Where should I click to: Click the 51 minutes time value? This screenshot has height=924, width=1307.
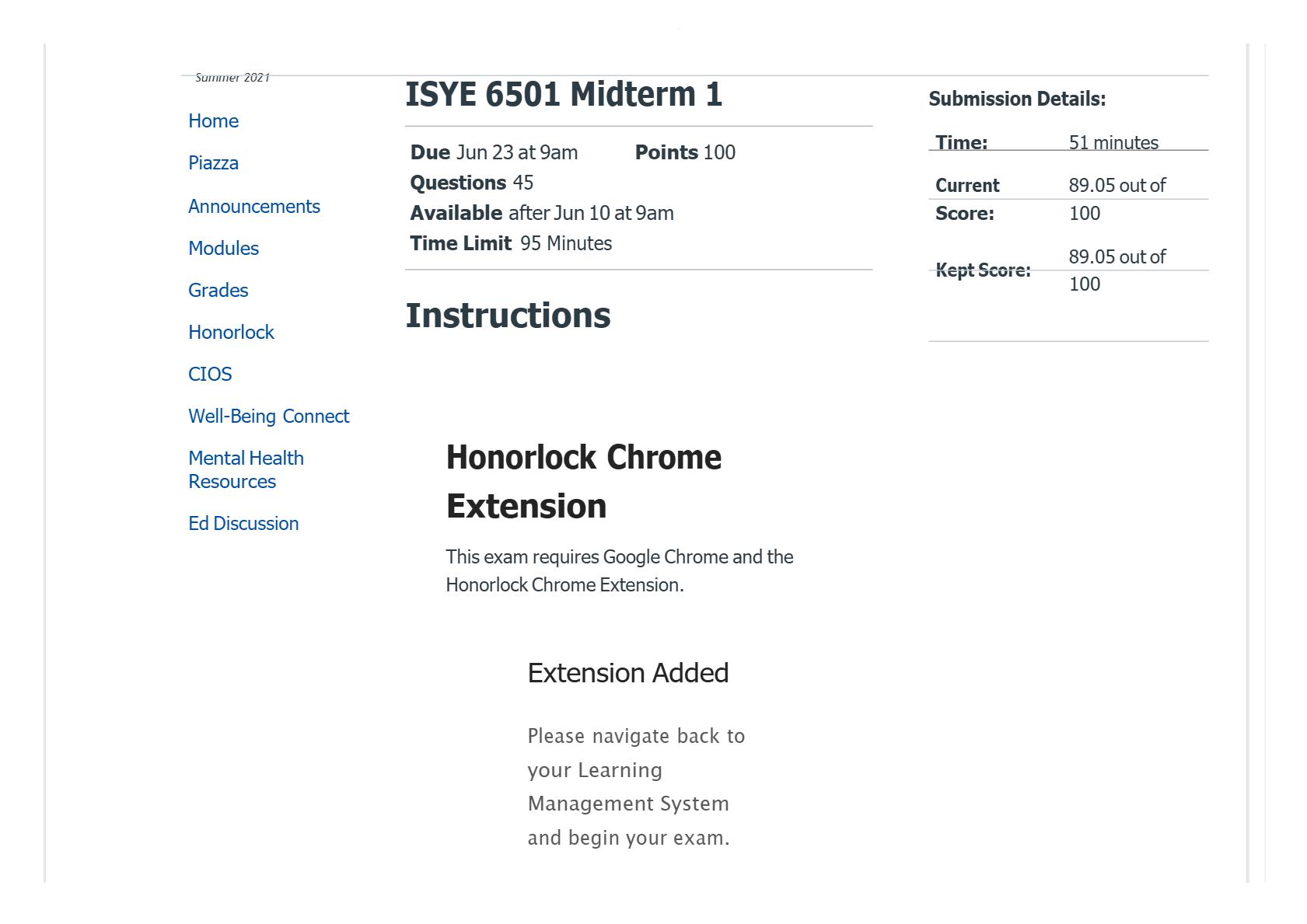click(1113, 143)
